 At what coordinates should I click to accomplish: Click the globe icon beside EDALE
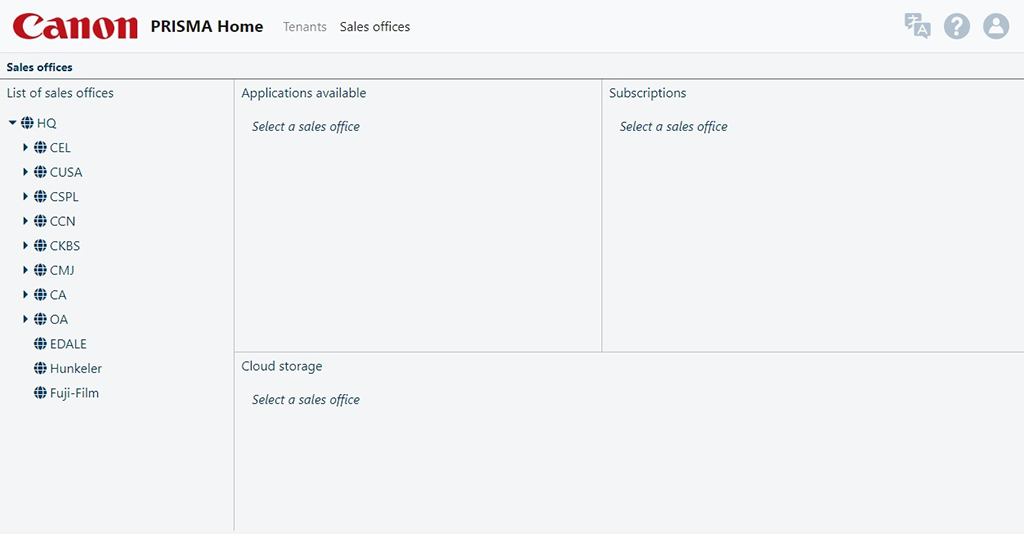(40, 344)
